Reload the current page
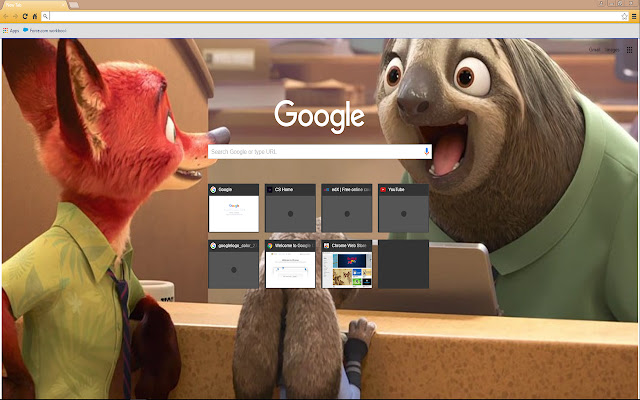The height and width of the screenshot is (400, 640). (25, 16)
